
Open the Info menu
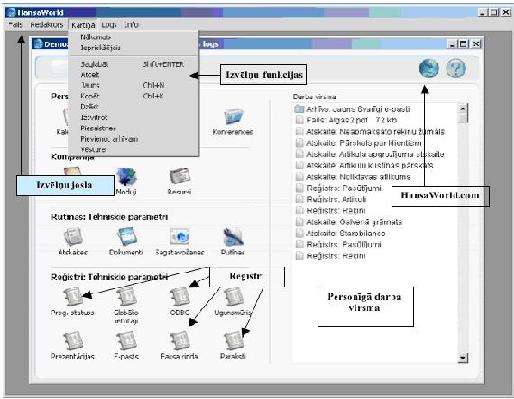click(x=131, y=25)
